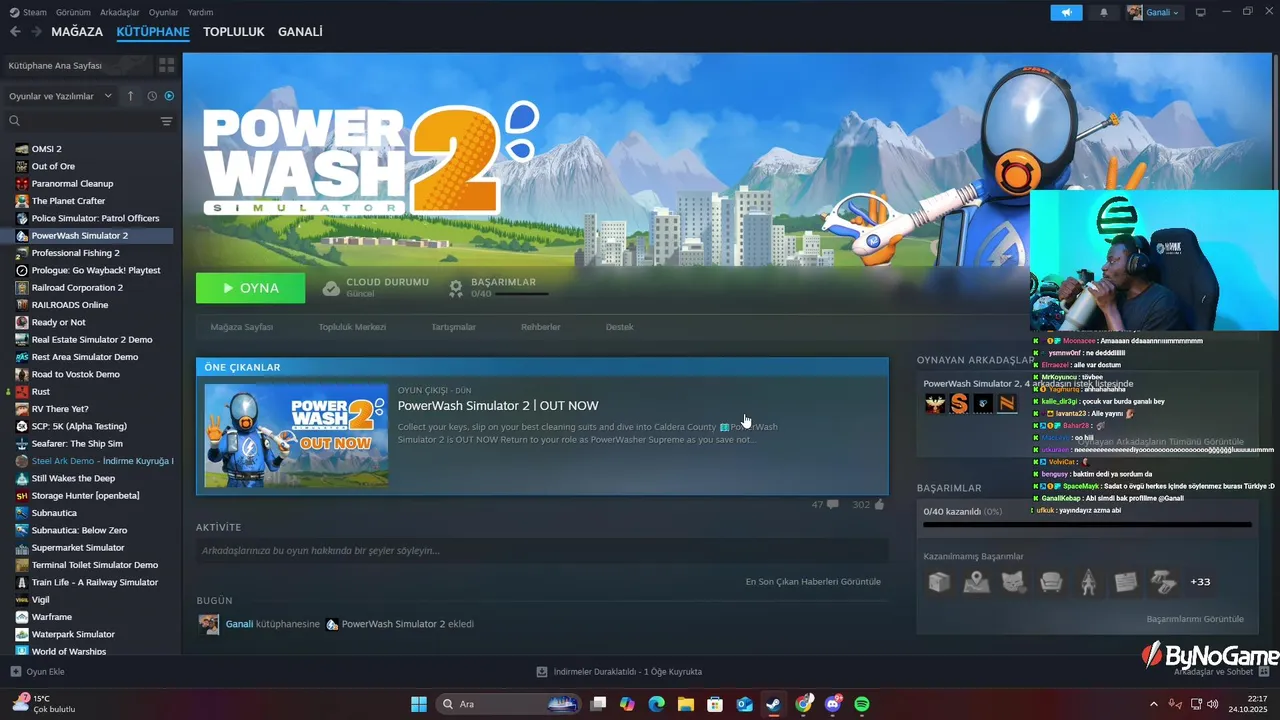This screenshot has width=1280, height=720.
Task: Switch library to grid collections view
Action: coord(166,65)
